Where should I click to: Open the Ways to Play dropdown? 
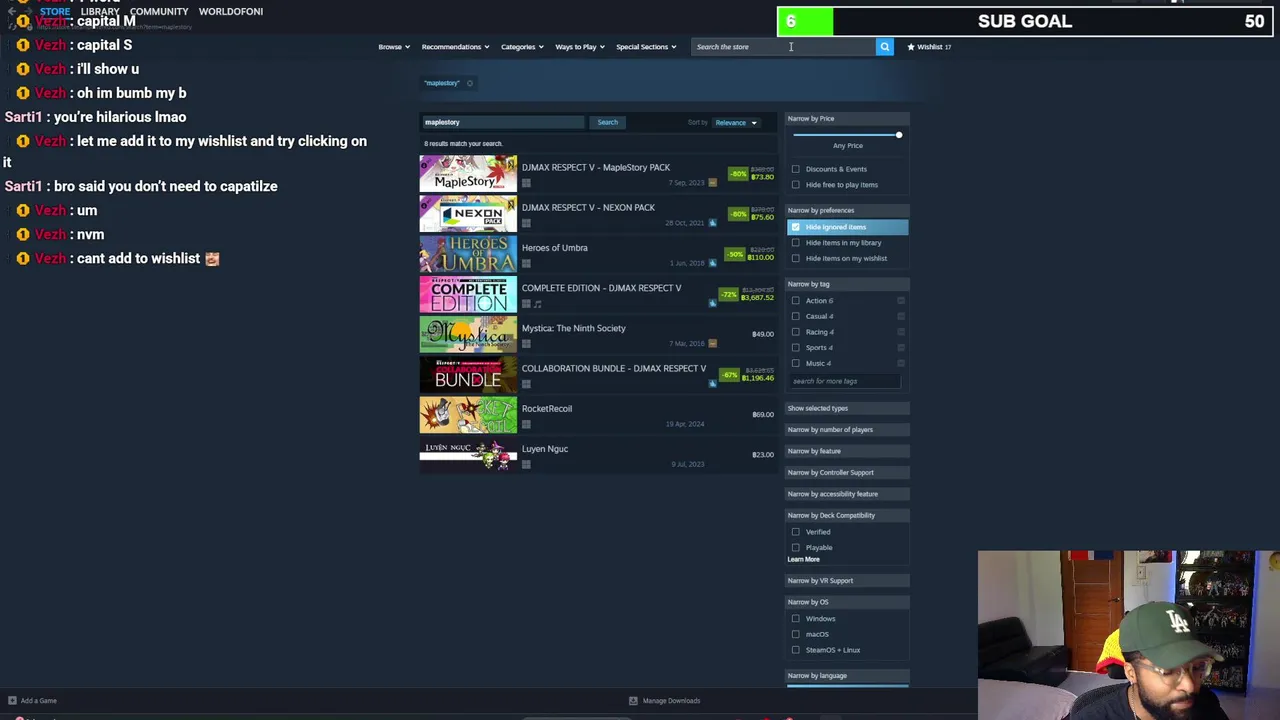(580, 47)
